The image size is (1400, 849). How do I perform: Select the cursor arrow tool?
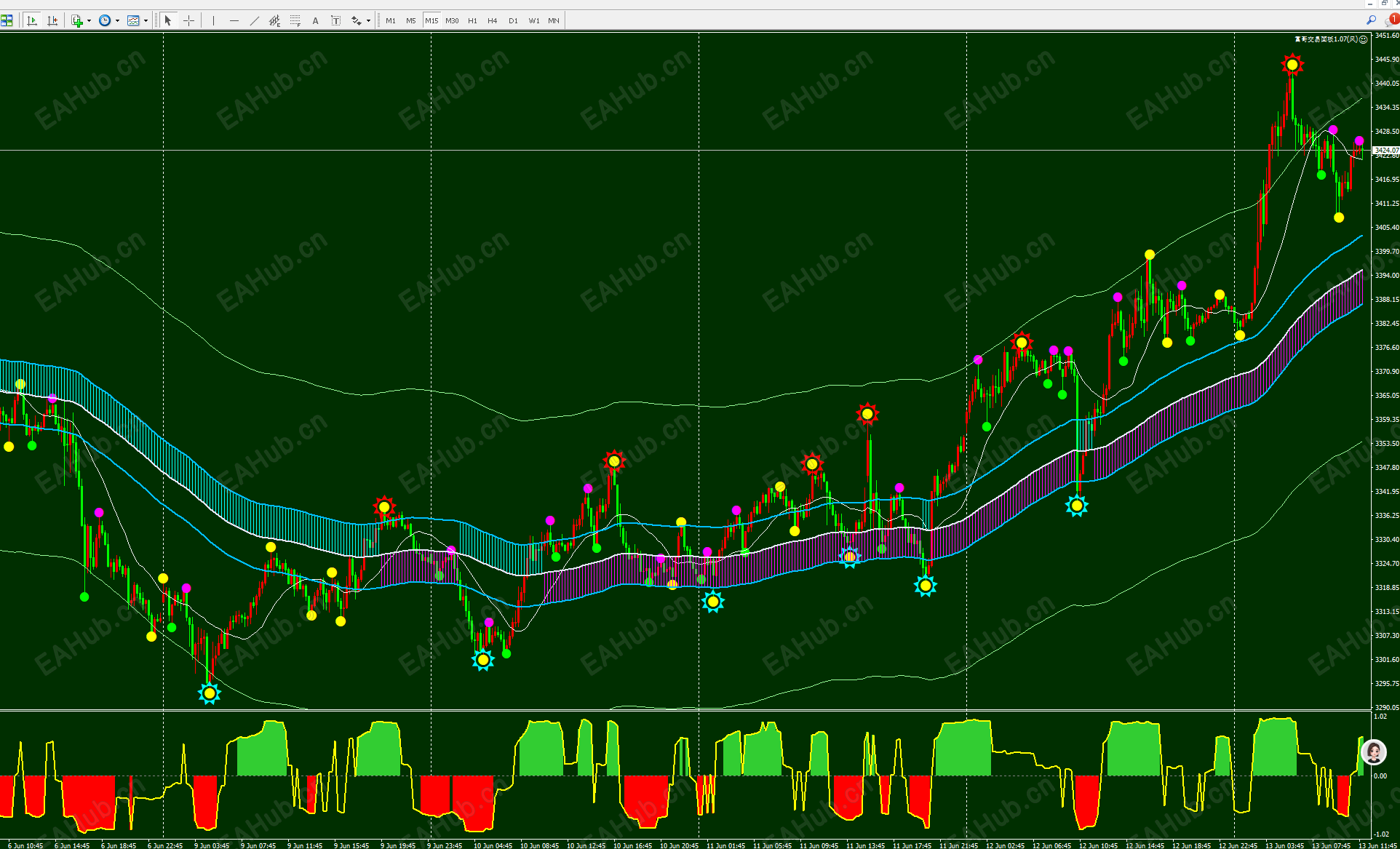tap(168, 20)
